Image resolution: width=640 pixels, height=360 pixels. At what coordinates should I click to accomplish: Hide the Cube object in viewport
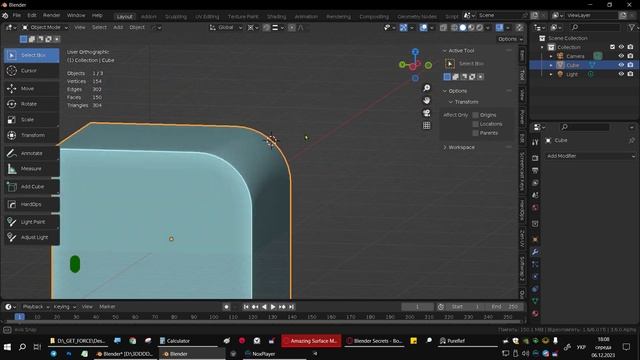pos(621,65)
